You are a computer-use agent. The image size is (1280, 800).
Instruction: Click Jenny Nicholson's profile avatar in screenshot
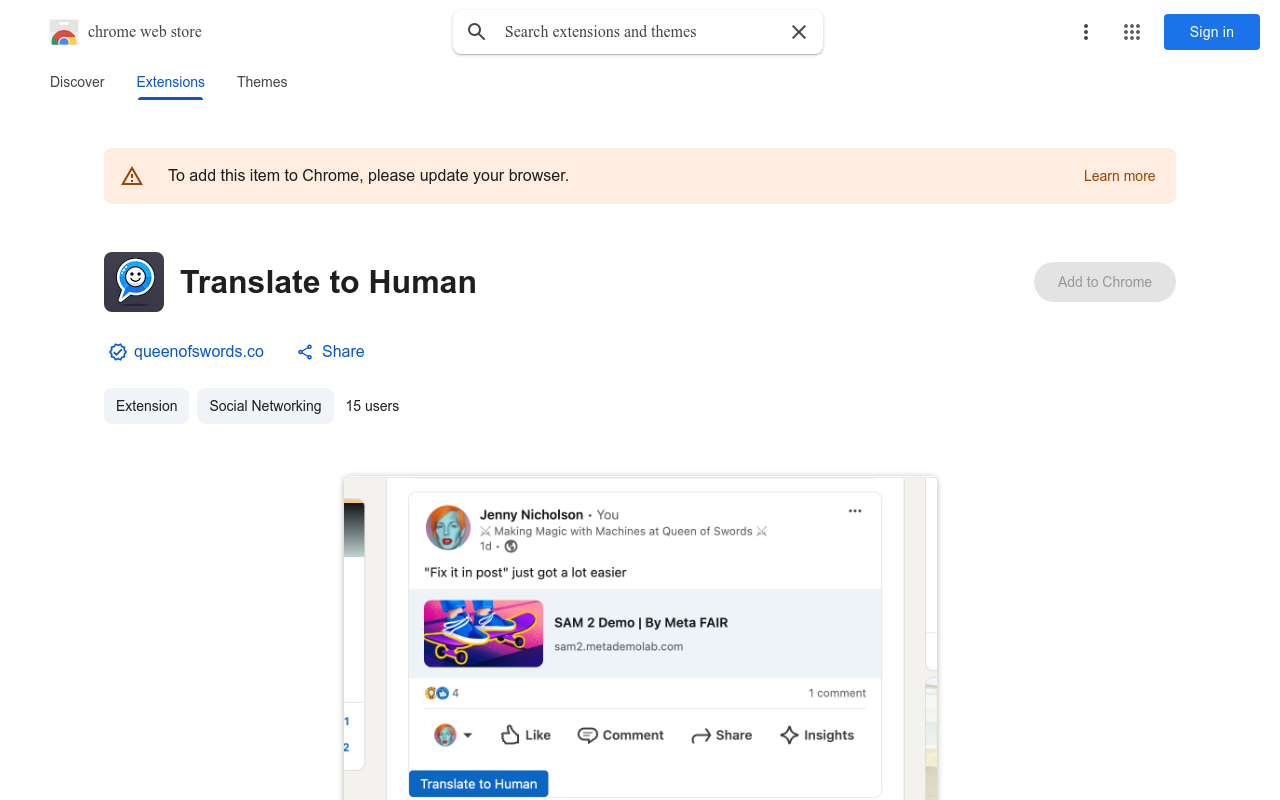click(448, 528)
